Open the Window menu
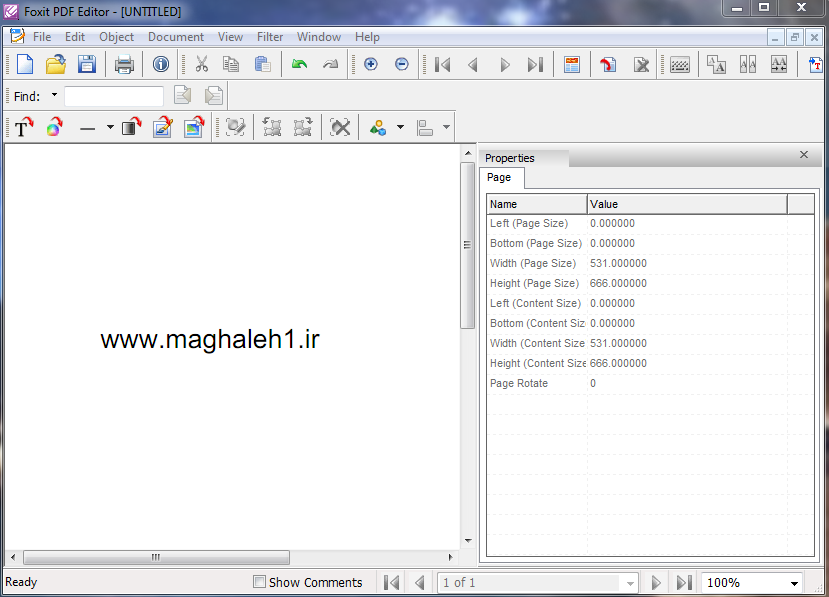 click(x=319, y=37)
